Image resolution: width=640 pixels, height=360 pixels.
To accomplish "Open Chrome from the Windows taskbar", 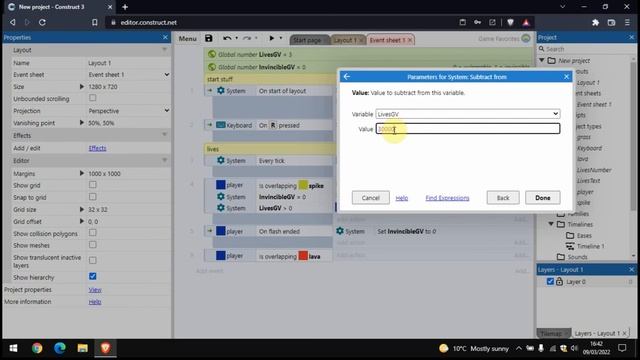I will click(37, 348).
